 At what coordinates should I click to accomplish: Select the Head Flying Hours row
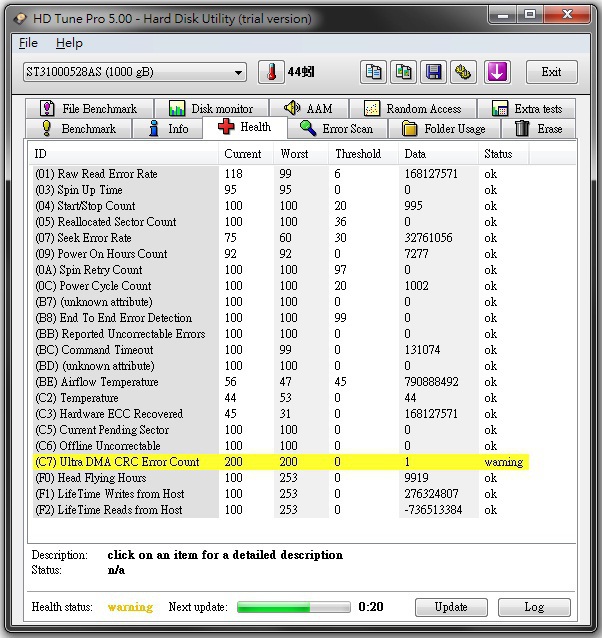pyautogui.click(x=281, y=478)
